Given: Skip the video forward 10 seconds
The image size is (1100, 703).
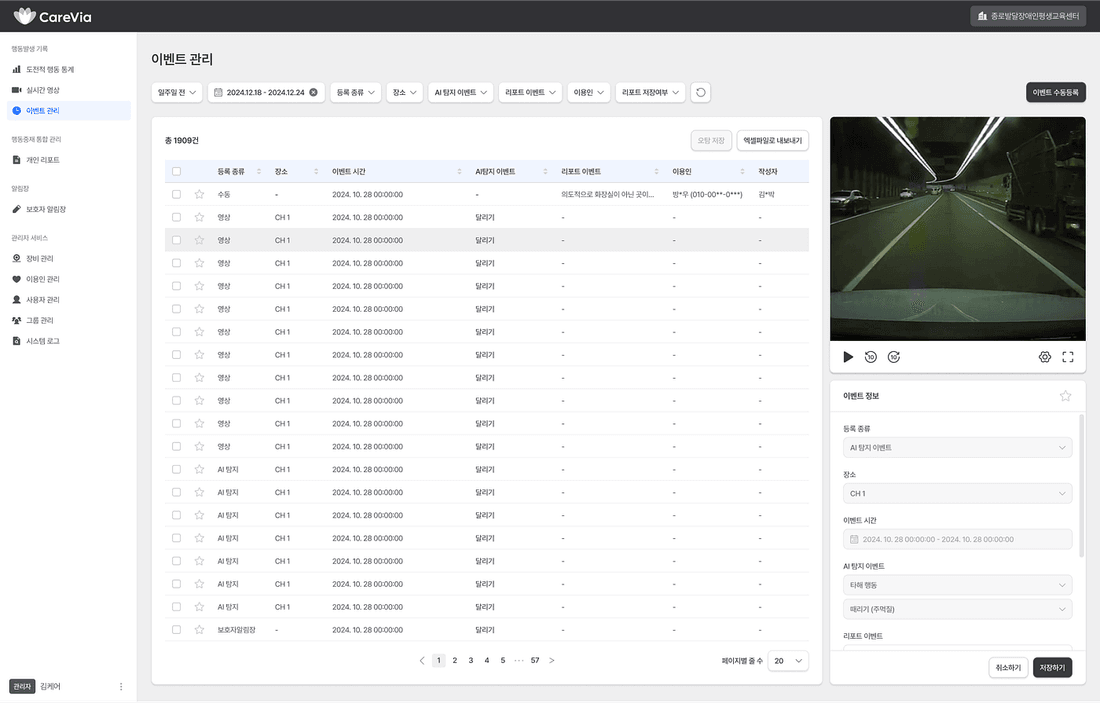Looking at the screenshot, I should (x=894, y=357).
